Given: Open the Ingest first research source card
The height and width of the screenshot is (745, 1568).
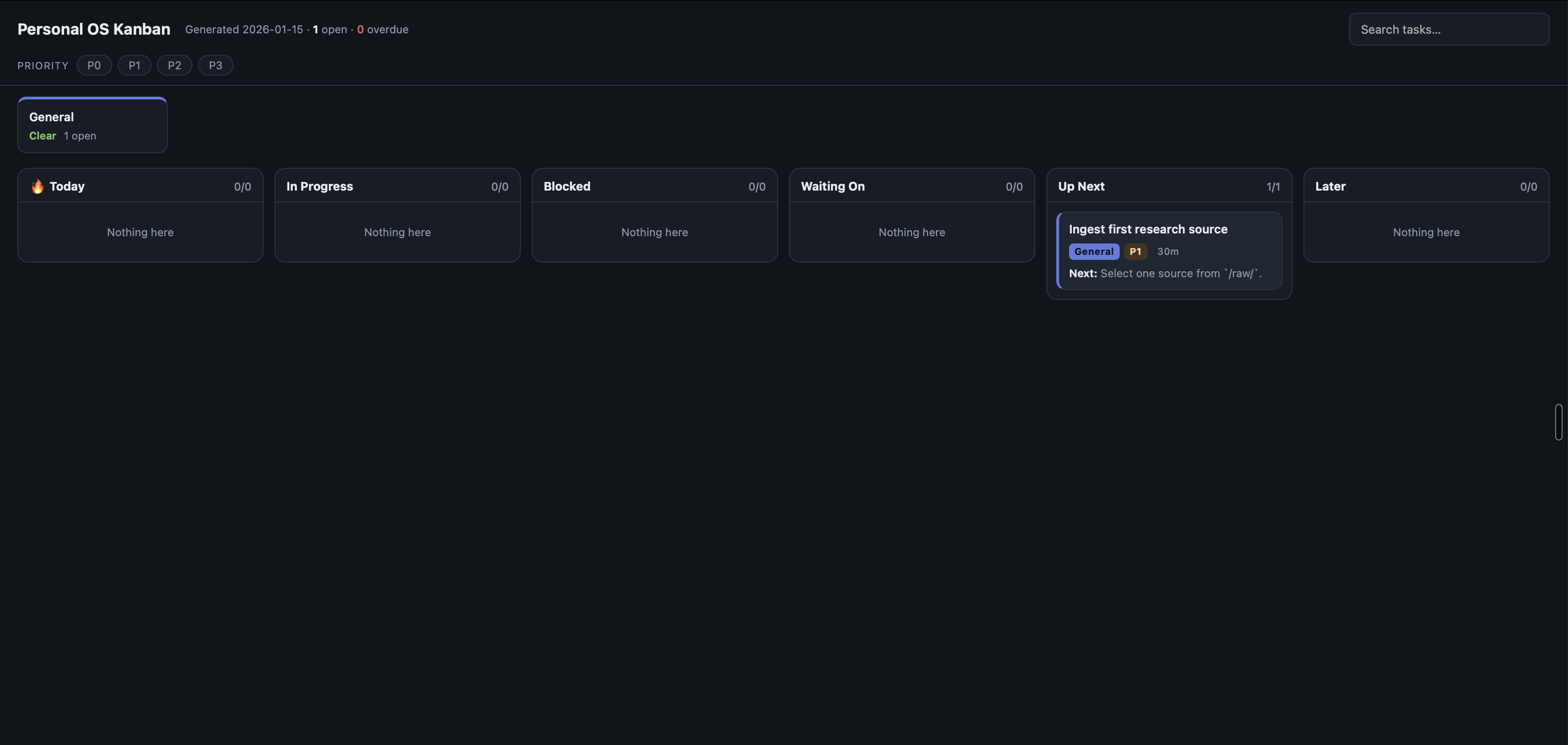Looking at the screenshot, I should 1169,251.
